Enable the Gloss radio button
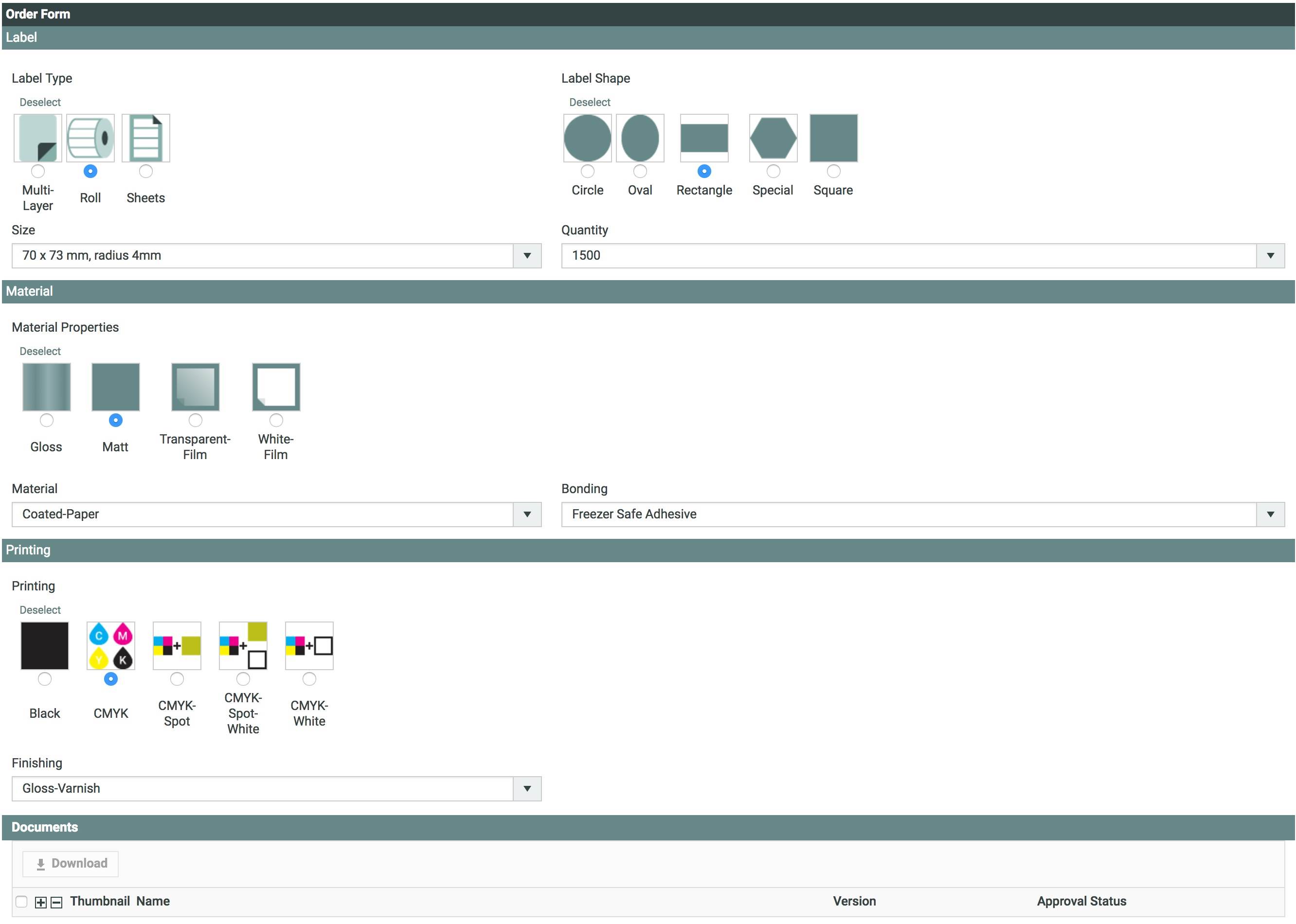1296x924 pixels. [47, 421]
